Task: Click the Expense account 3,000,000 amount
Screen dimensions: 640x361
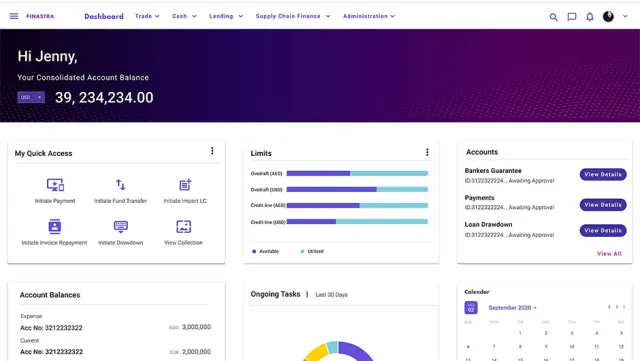Action: [196, 327]
